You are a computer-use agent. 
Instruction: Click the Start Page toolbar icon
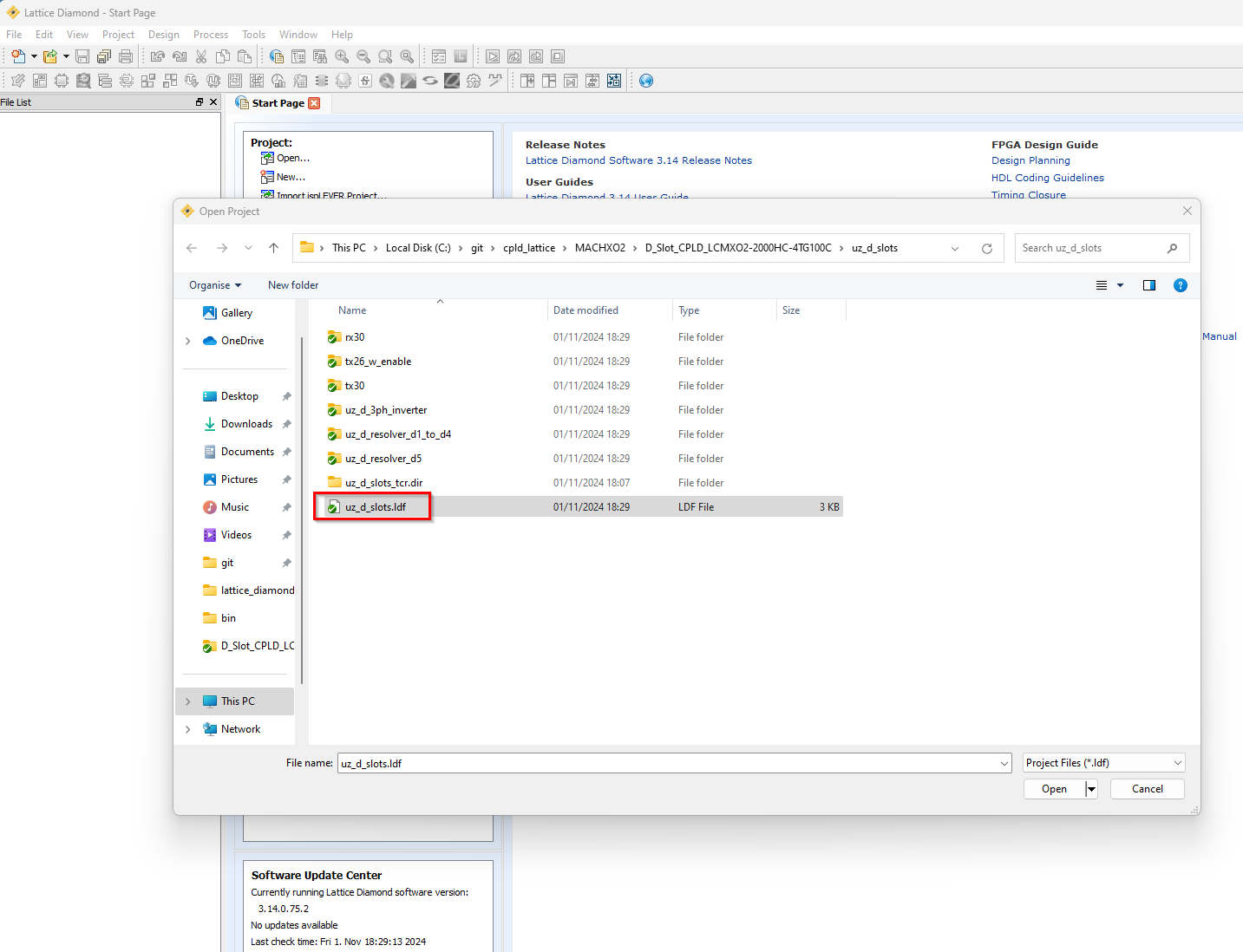pyautogui.click(x=277, y=56)
